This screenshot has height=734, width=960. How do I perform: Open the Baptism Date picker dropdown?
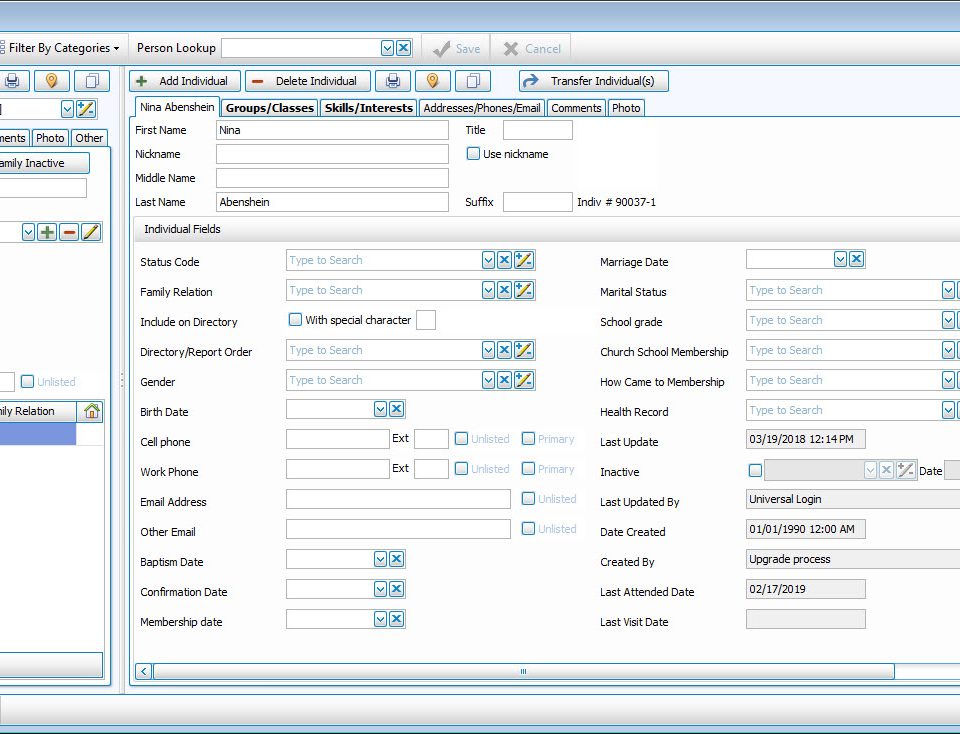click(380, 559)
